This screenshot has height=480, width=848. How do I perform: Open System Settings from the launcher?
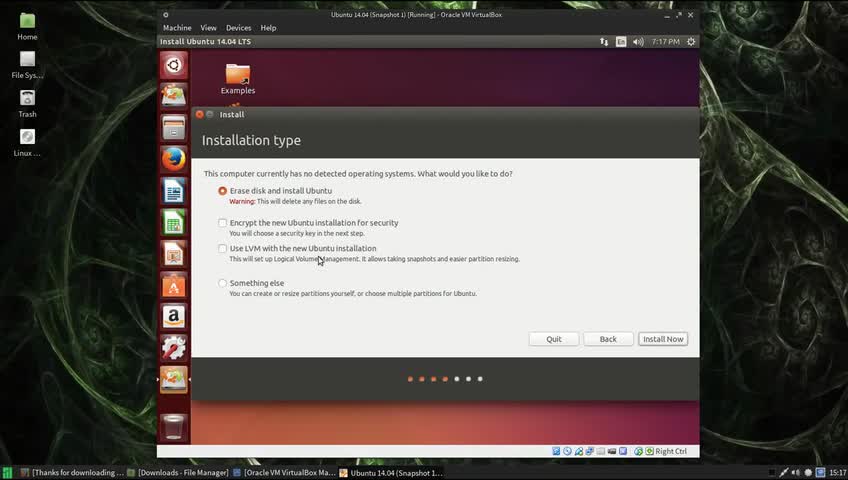[174, 348]
